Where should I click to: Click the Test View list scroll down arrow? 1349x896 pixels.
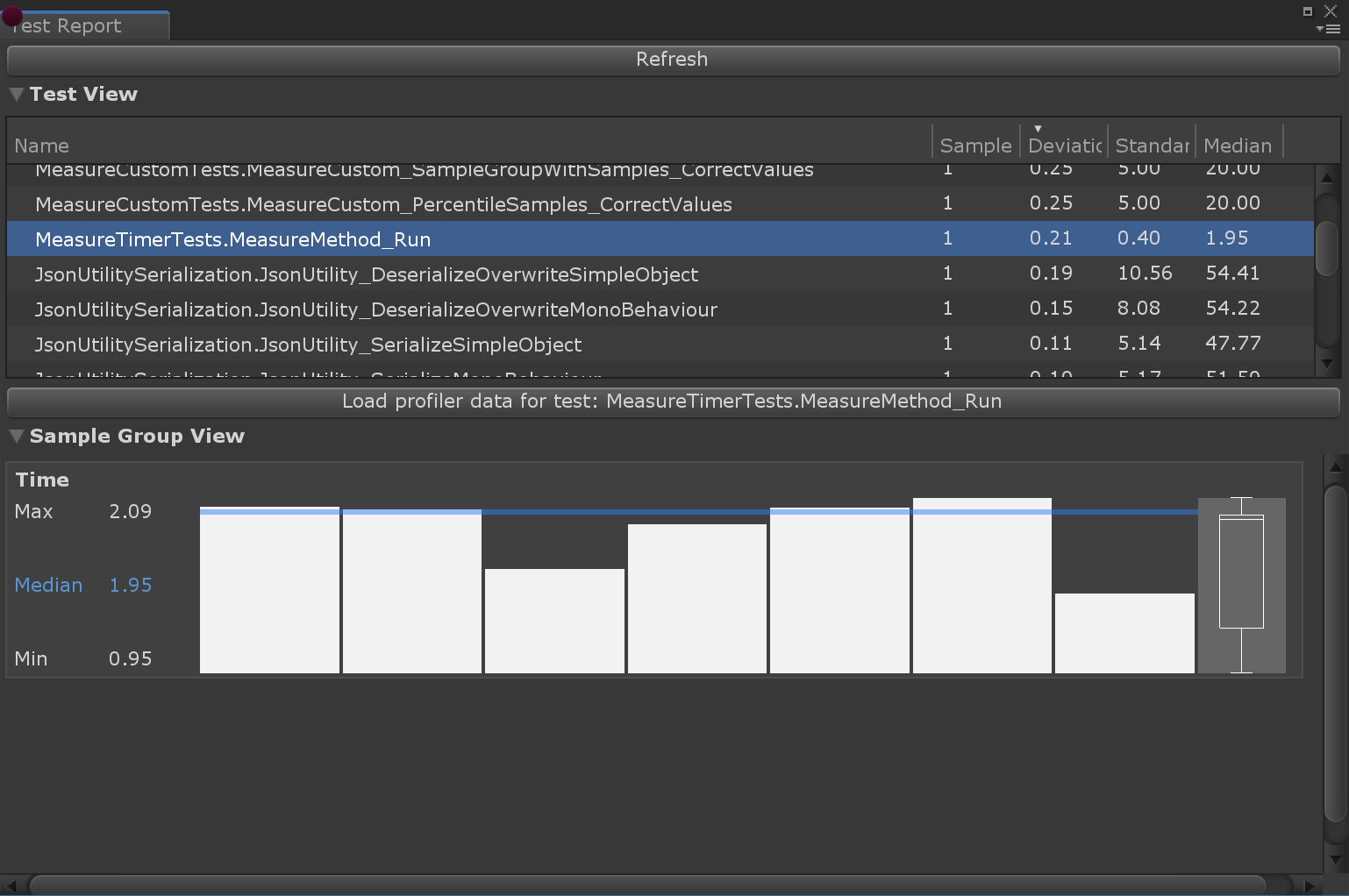1326,364
